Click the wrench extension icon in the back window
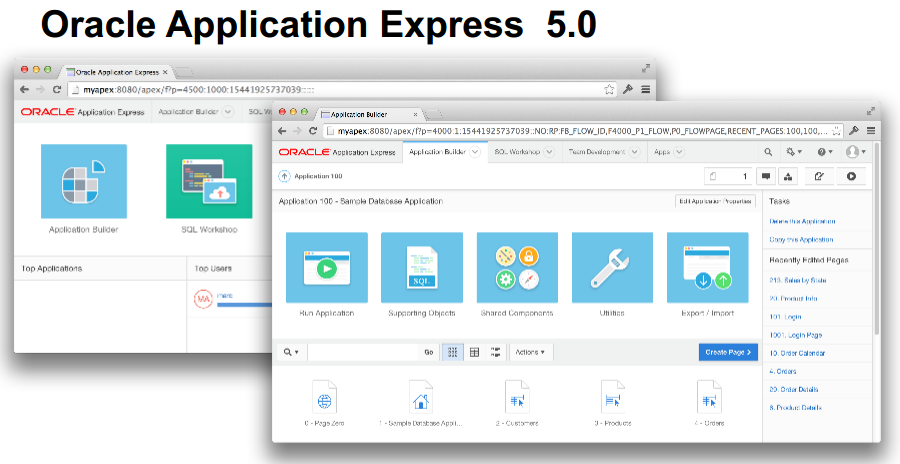900x464 pixels. point(628,90)
